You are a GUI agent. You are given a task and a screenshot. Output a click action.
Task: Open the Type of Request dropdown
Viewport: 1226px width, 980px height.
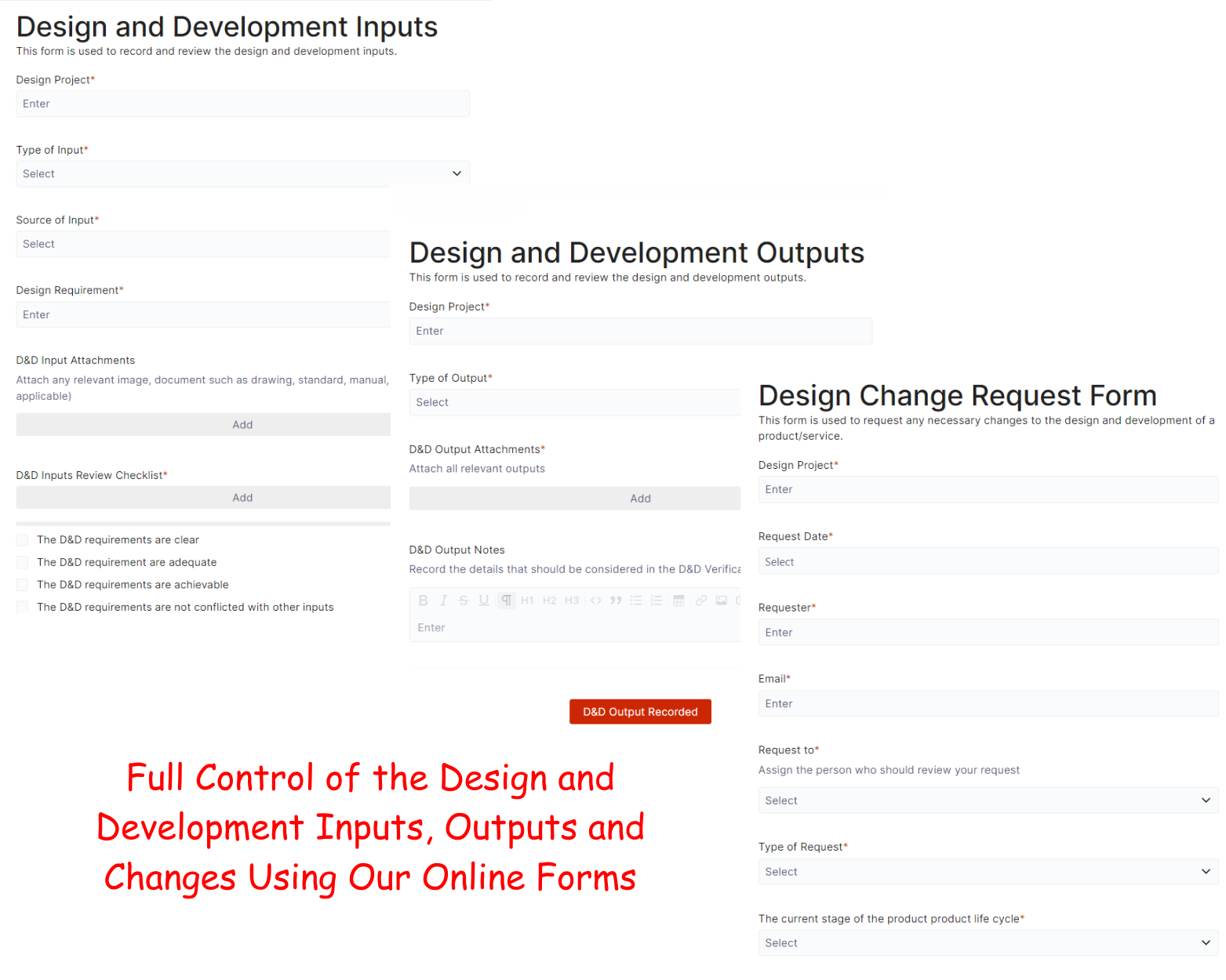[x=988, y=872]
